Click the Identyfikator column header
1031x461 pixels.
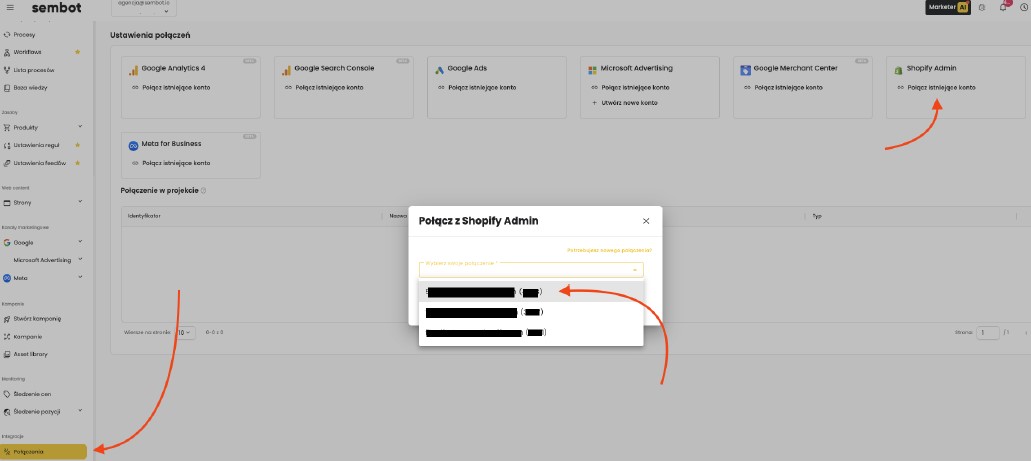click(x=144, y=216)
